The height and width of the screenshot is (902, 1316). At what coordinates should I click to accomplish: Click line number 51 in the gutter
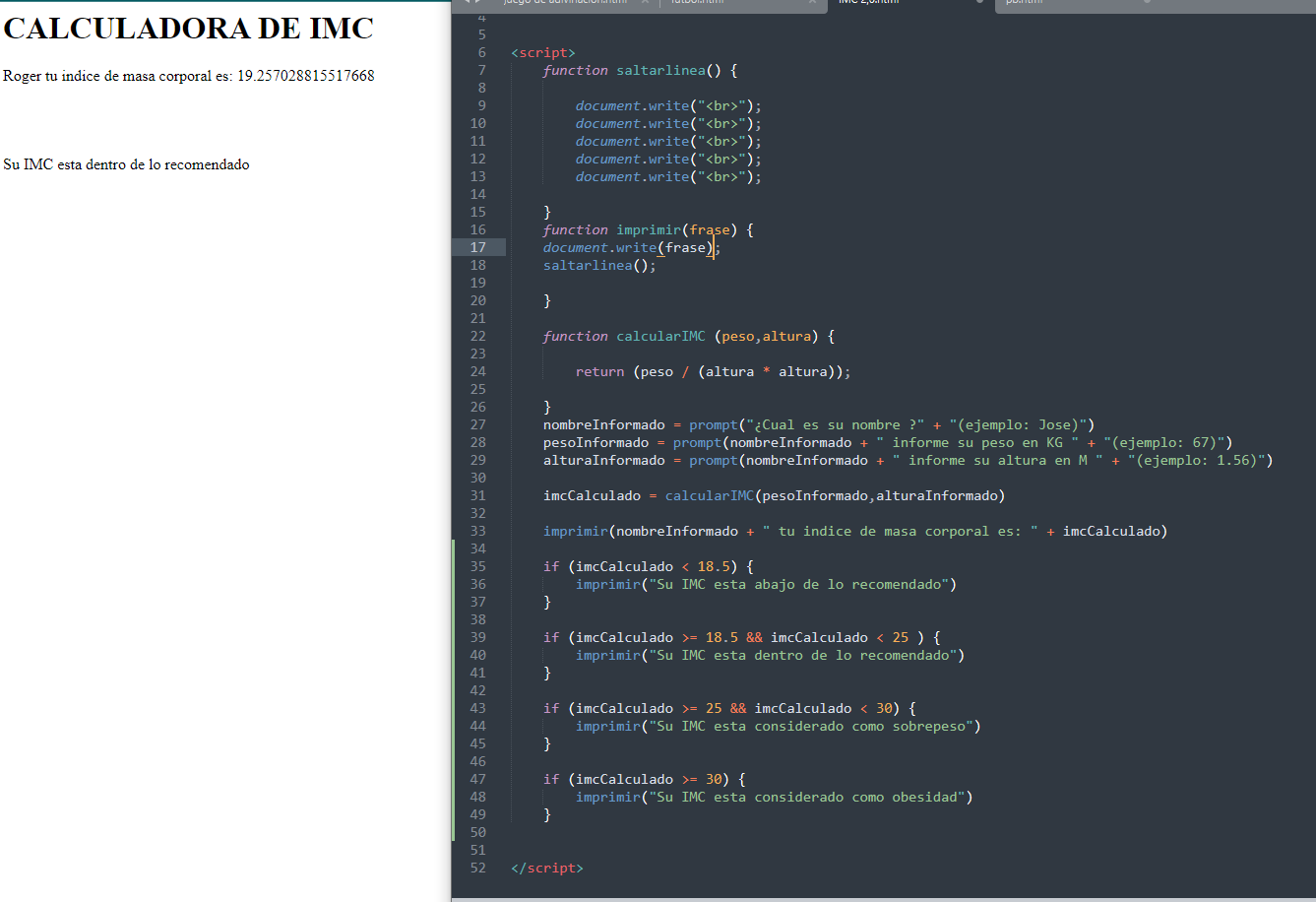click(477, 850)
